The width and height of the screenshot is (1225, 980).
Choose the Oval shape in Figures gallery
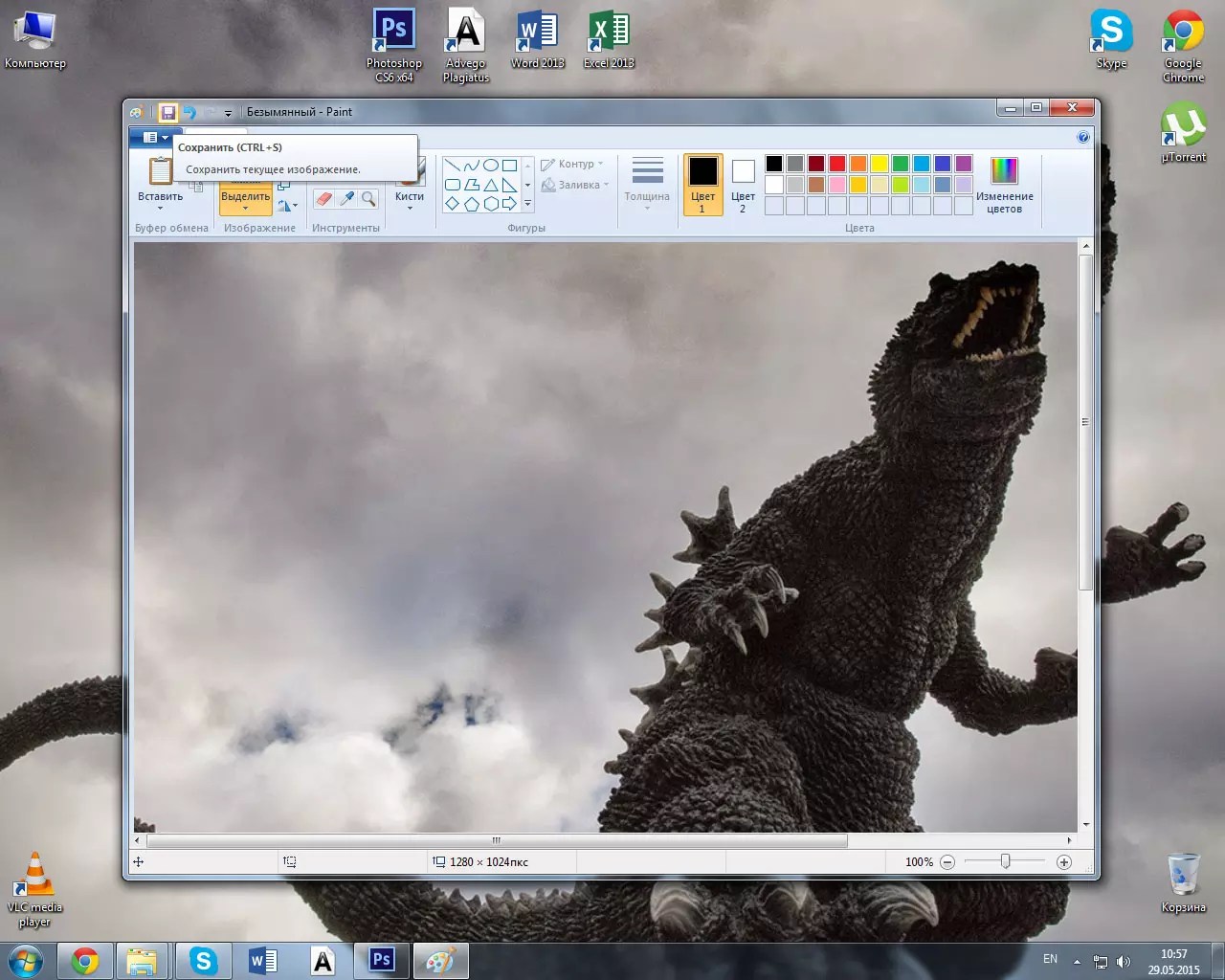[x=490, y=166]
